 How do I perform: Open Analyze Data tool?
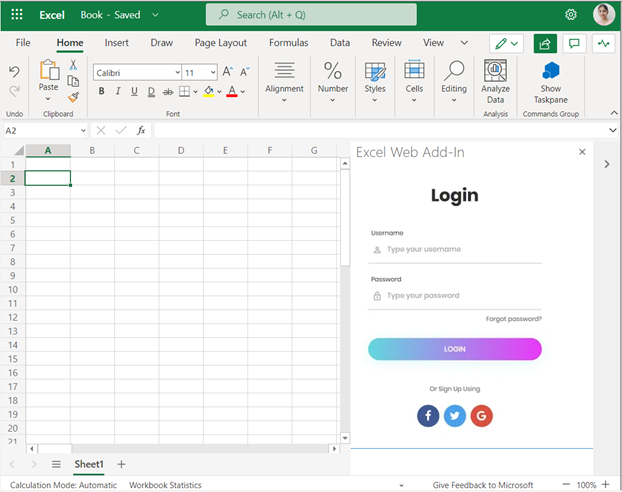pyautogui.click(x=495, y=82)
